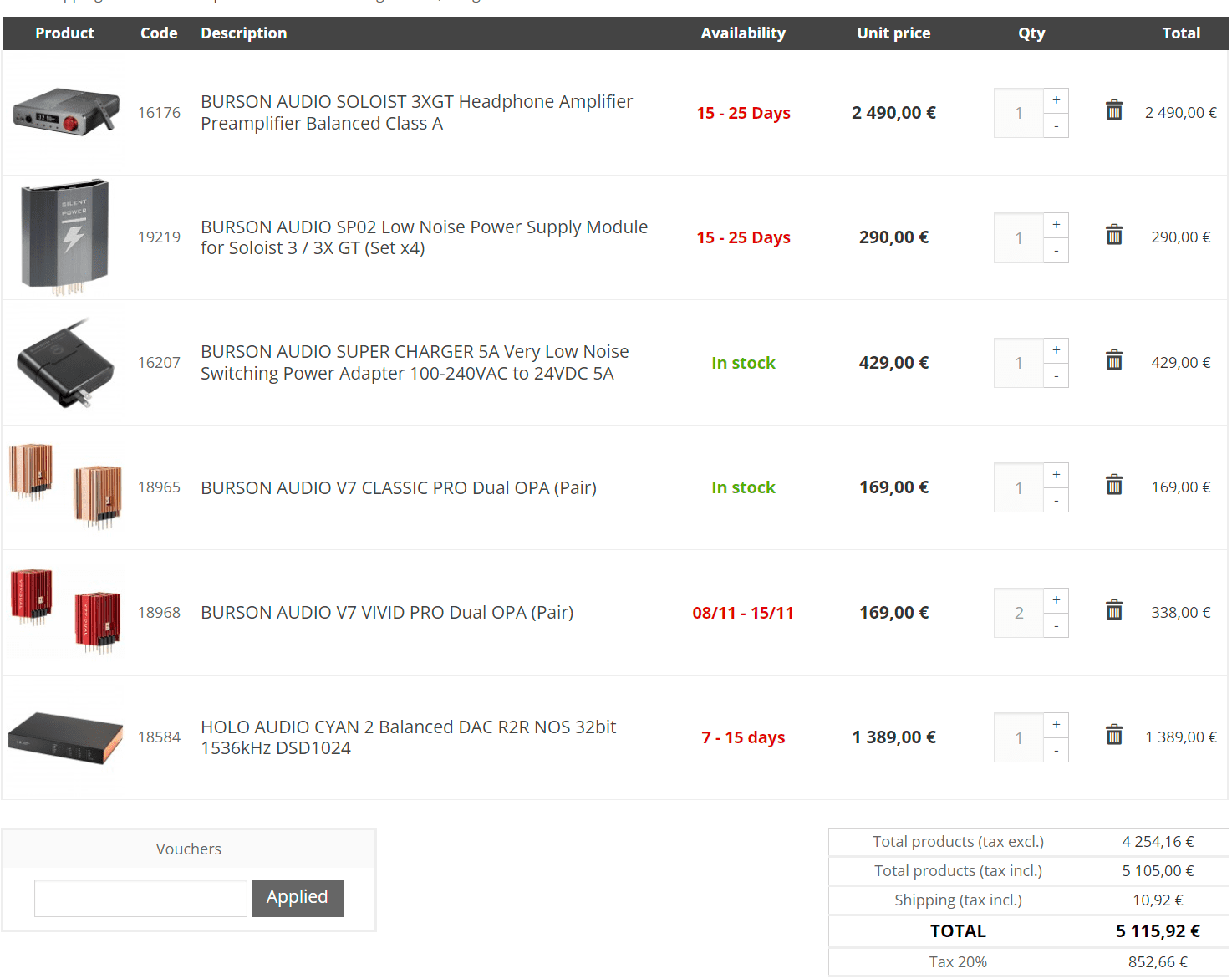Click the 338,00 € row total
The width and height of the screenshot is (1232, 979).
[1180, 612]
